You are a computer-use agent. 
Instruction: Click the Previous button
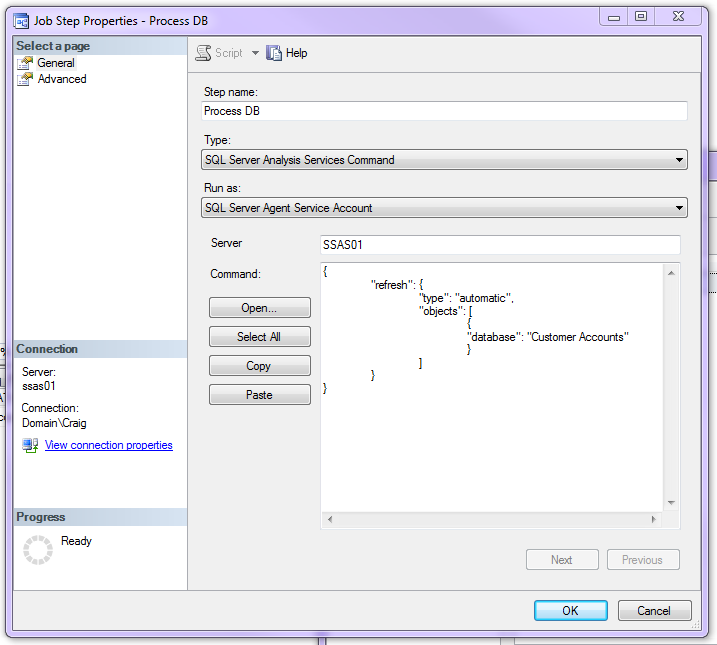pyautogui.click(x=643, y=560)
